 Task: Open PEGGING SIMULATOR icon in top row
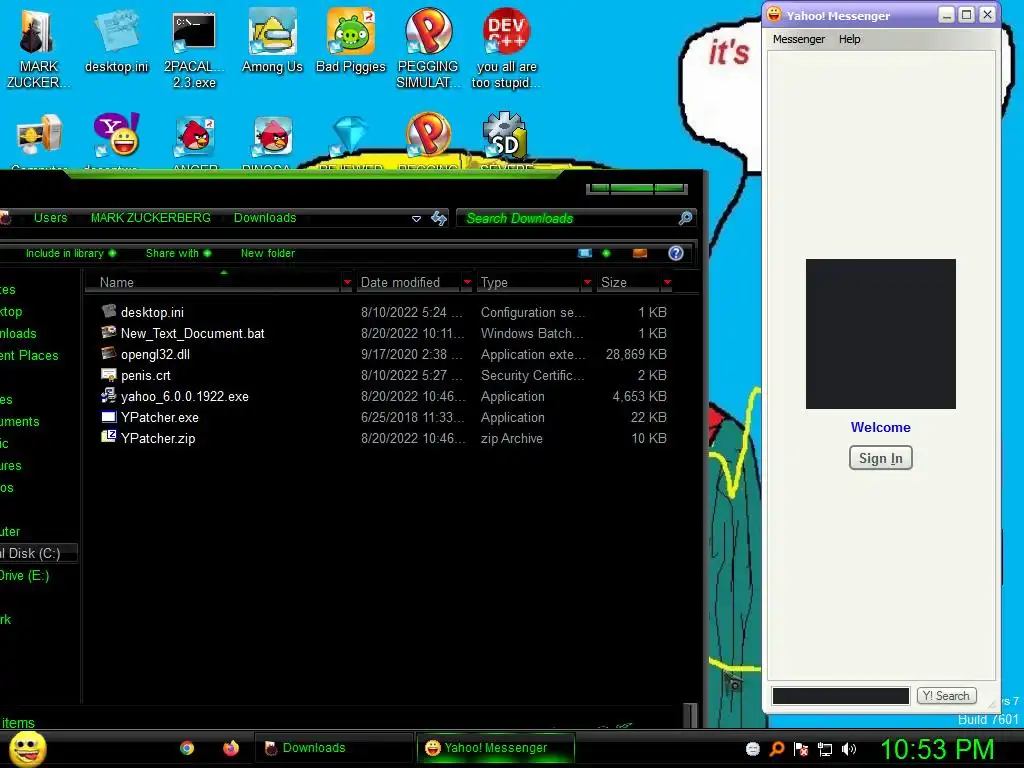[428, 49]
